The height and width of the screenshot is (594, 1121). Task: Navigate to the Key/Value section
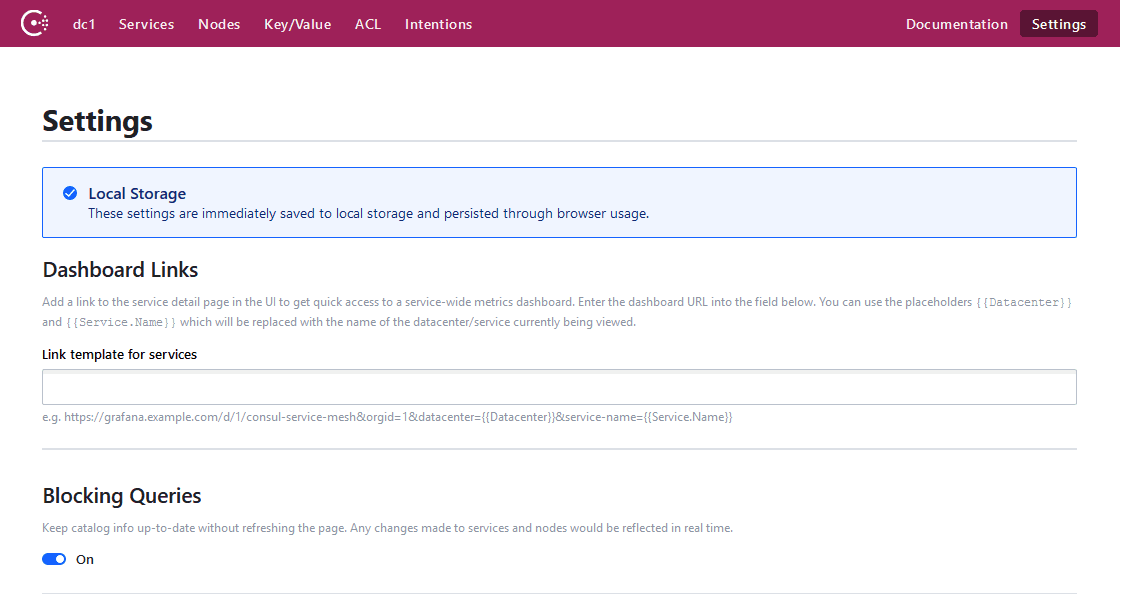click(x=297, y=23)
